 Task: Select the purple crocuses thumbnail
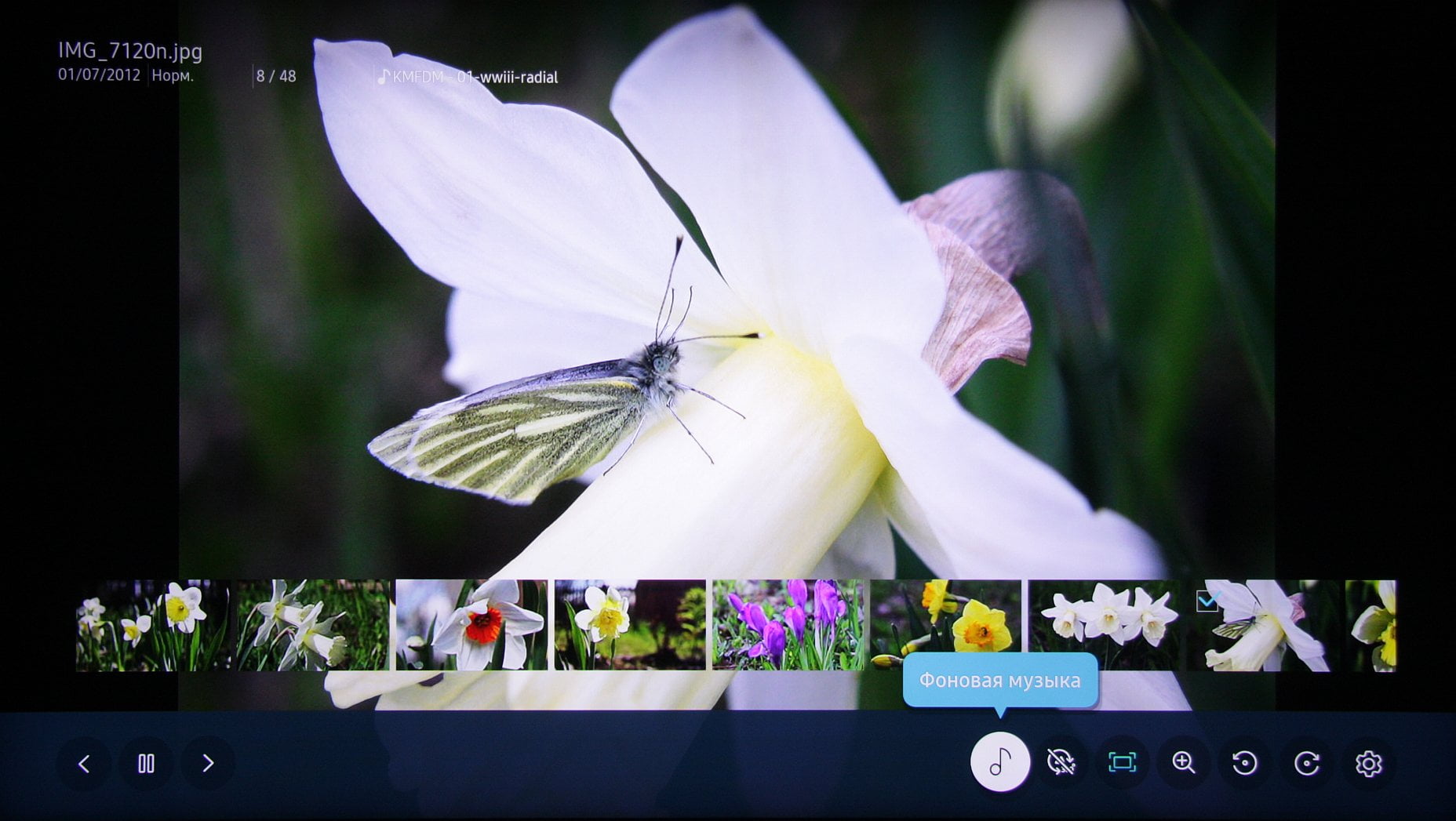click(x=788, y=626)
